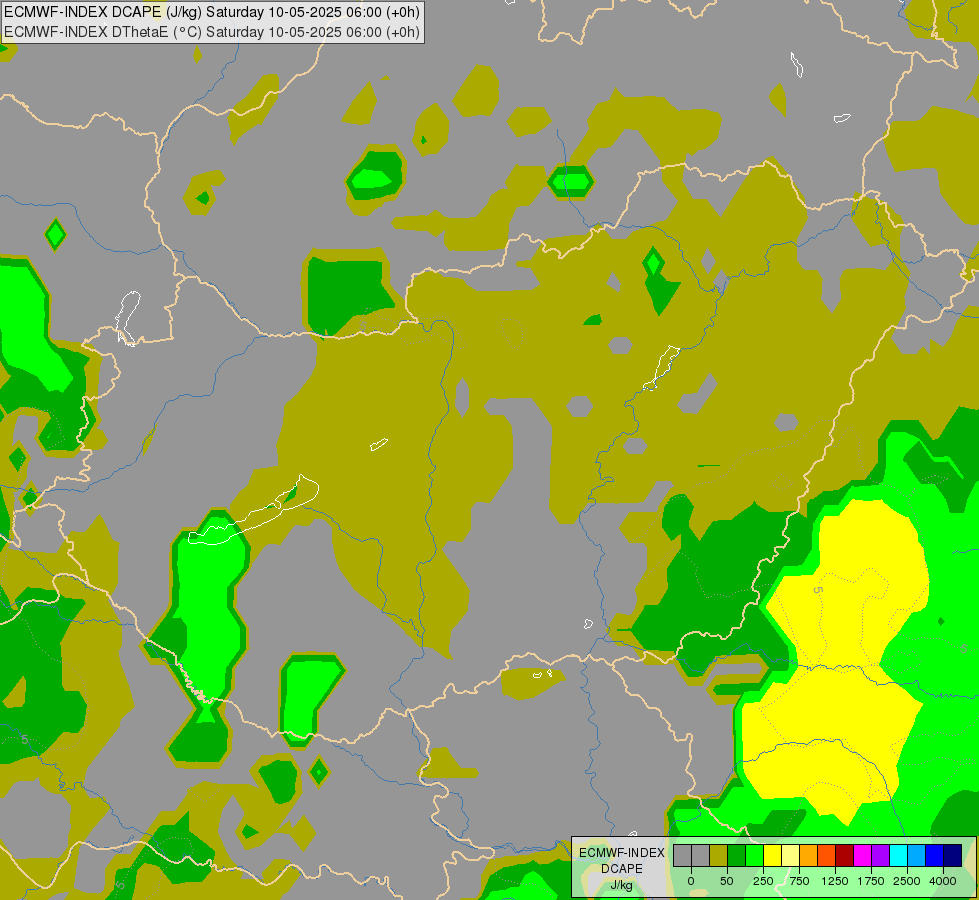Click the pale yellow legend swatch

tap(790, 855)
